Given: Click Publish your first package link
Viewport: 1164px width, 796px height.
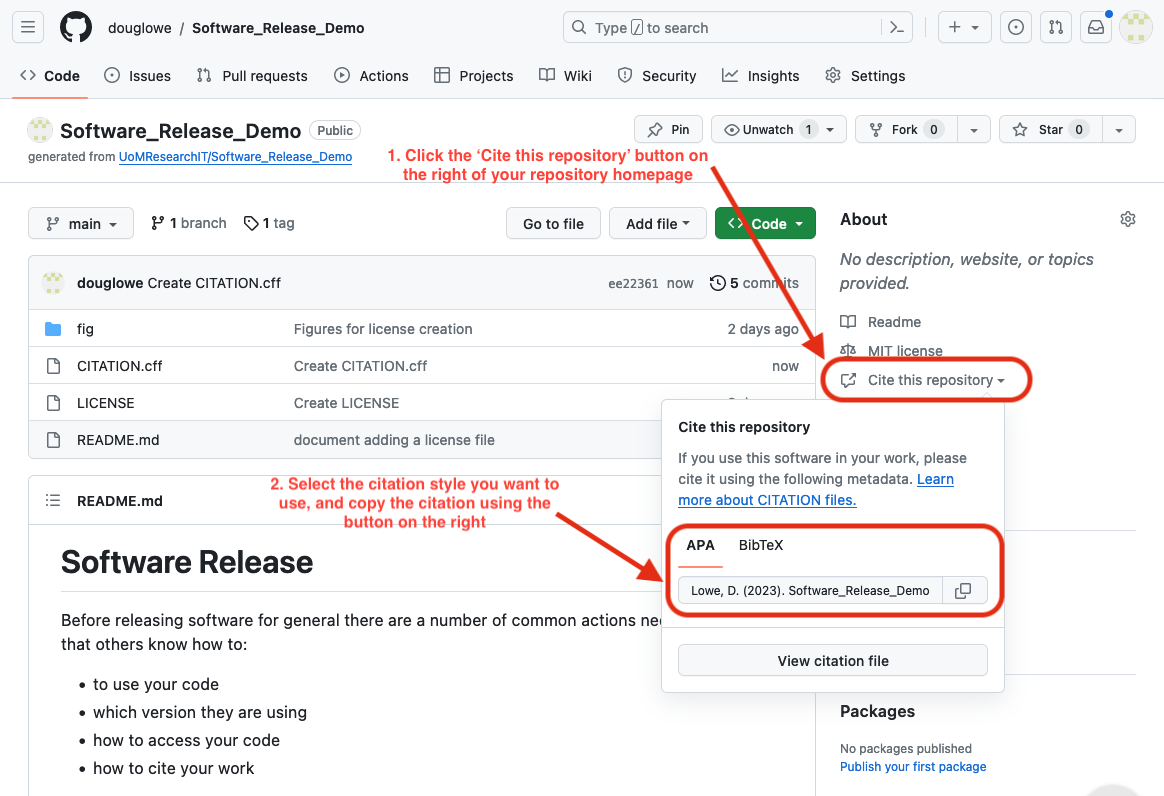Looking at the screenshot, I should click(913, 766).
